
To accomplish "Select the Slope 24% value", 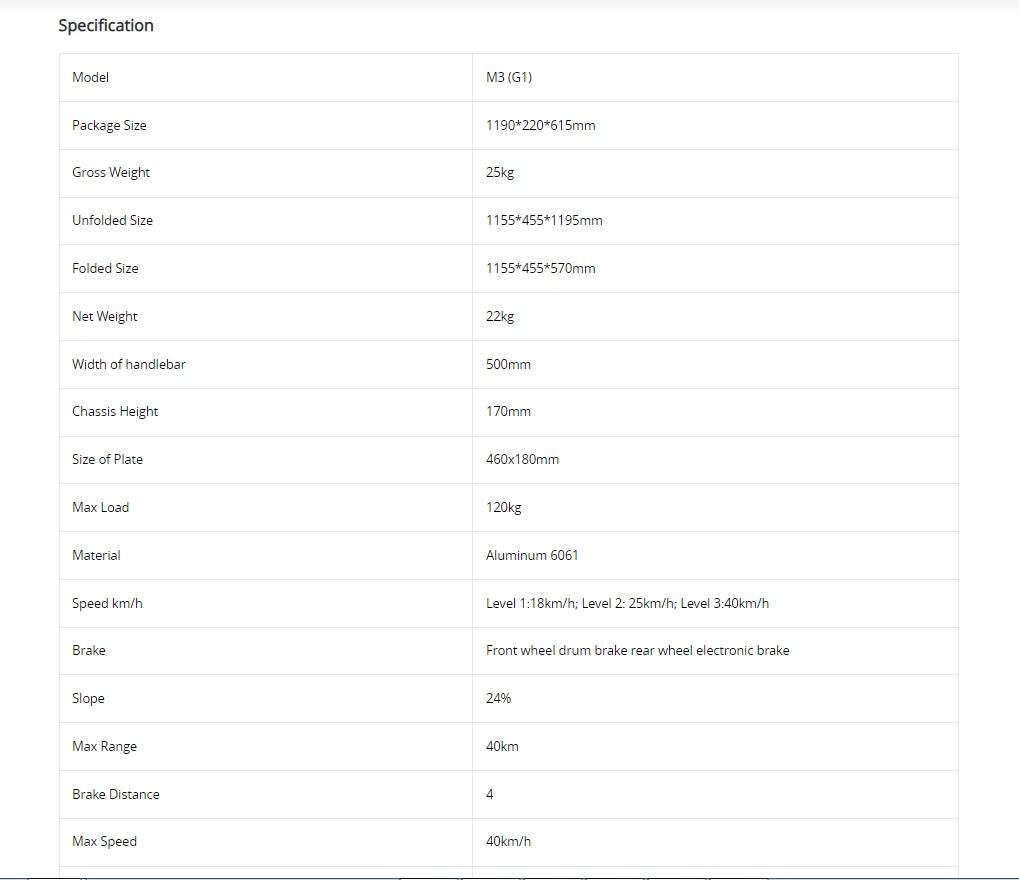I will point(498,698).
